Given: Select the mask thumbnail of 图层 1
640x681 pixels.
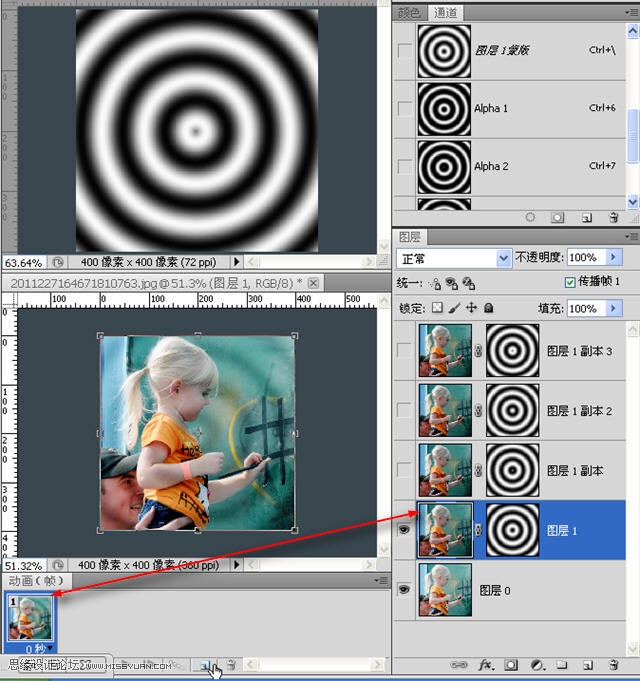Looking at the screenshot, I should [512, 530].
